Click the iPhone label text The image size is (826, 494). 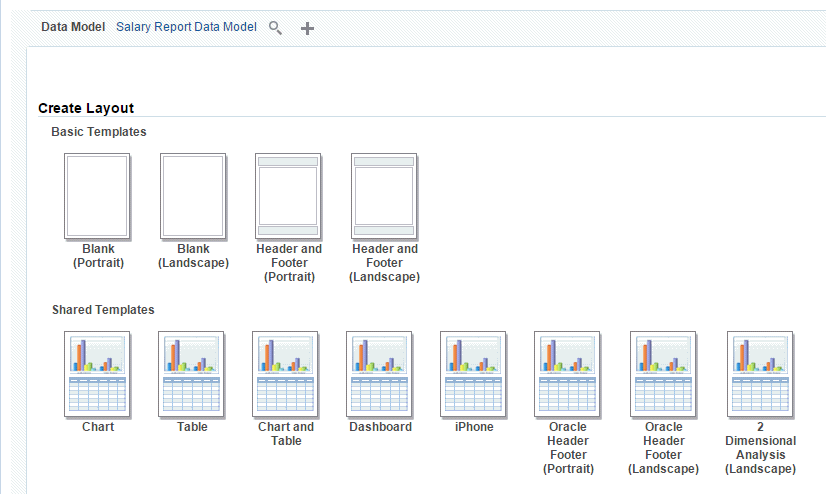point(474,427)
